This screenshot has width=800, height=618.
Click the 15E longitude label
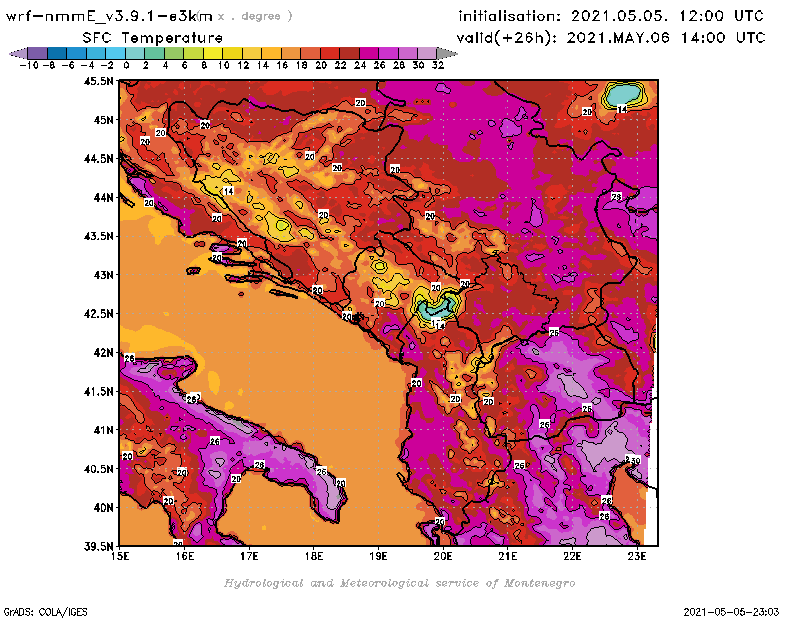(120, 556)
